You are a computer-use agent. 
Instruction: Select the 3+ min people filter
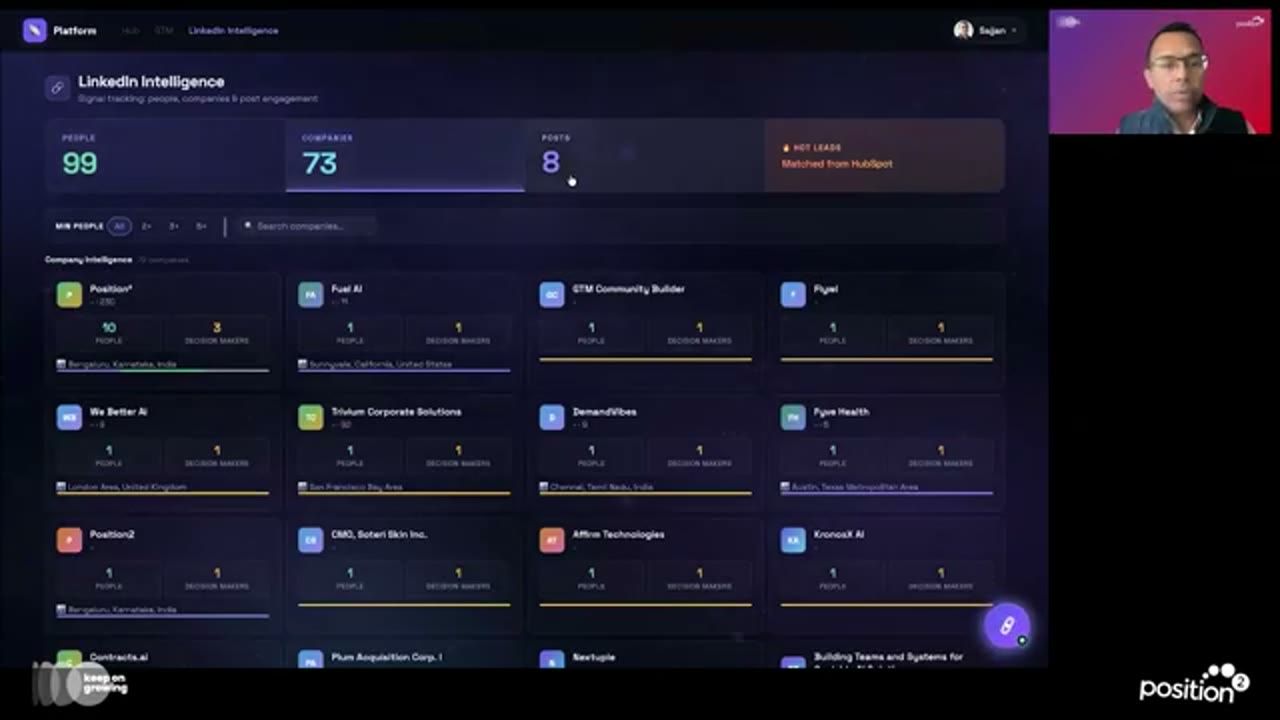tap(174, 226)
